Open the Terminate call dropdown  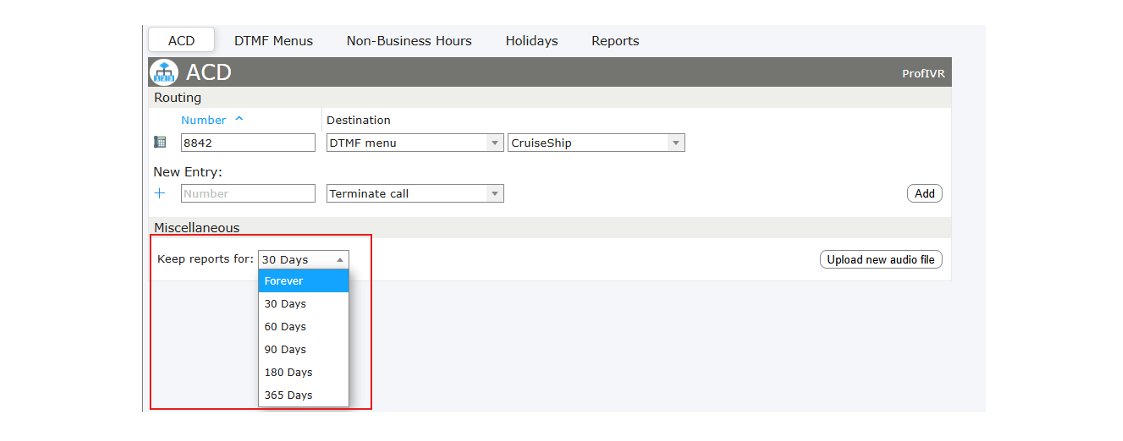click(415, 193)
